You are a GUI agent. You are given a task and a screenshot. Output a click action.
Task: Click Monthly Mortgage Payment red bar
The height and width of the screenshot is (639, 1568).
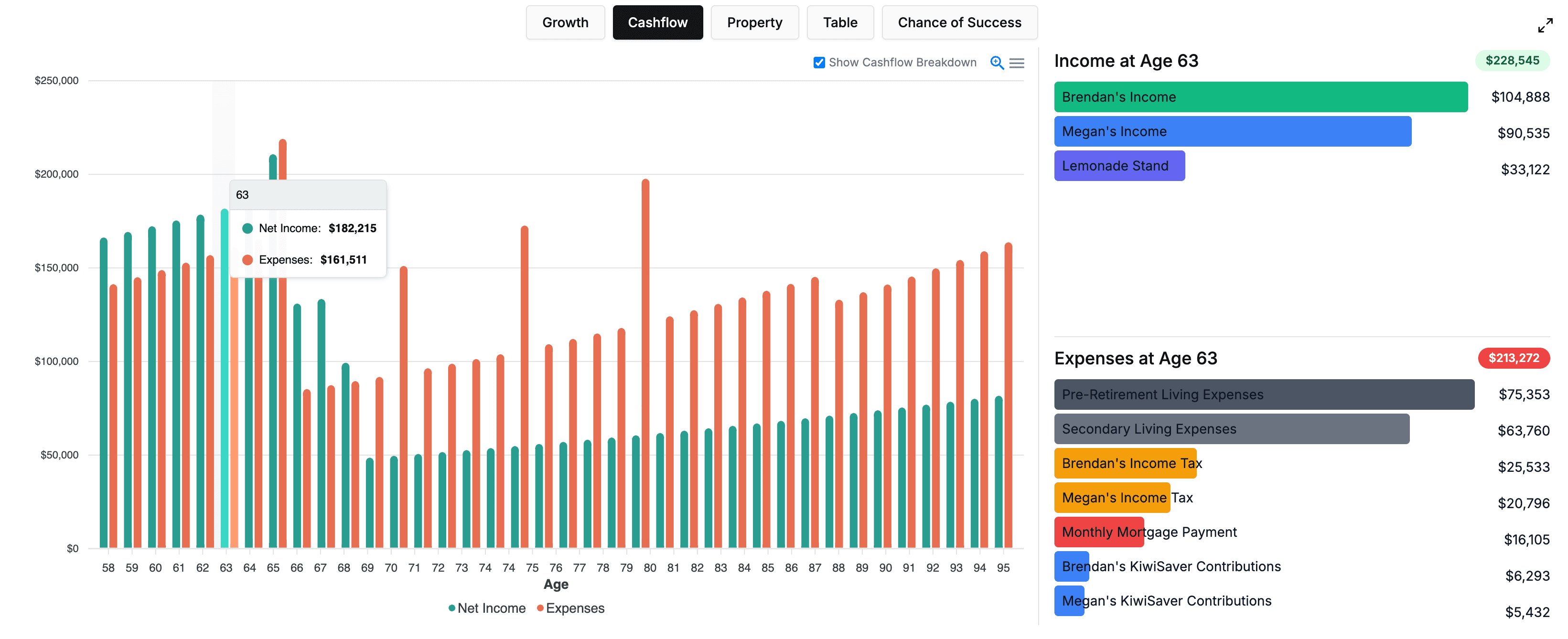(1099, 532)
